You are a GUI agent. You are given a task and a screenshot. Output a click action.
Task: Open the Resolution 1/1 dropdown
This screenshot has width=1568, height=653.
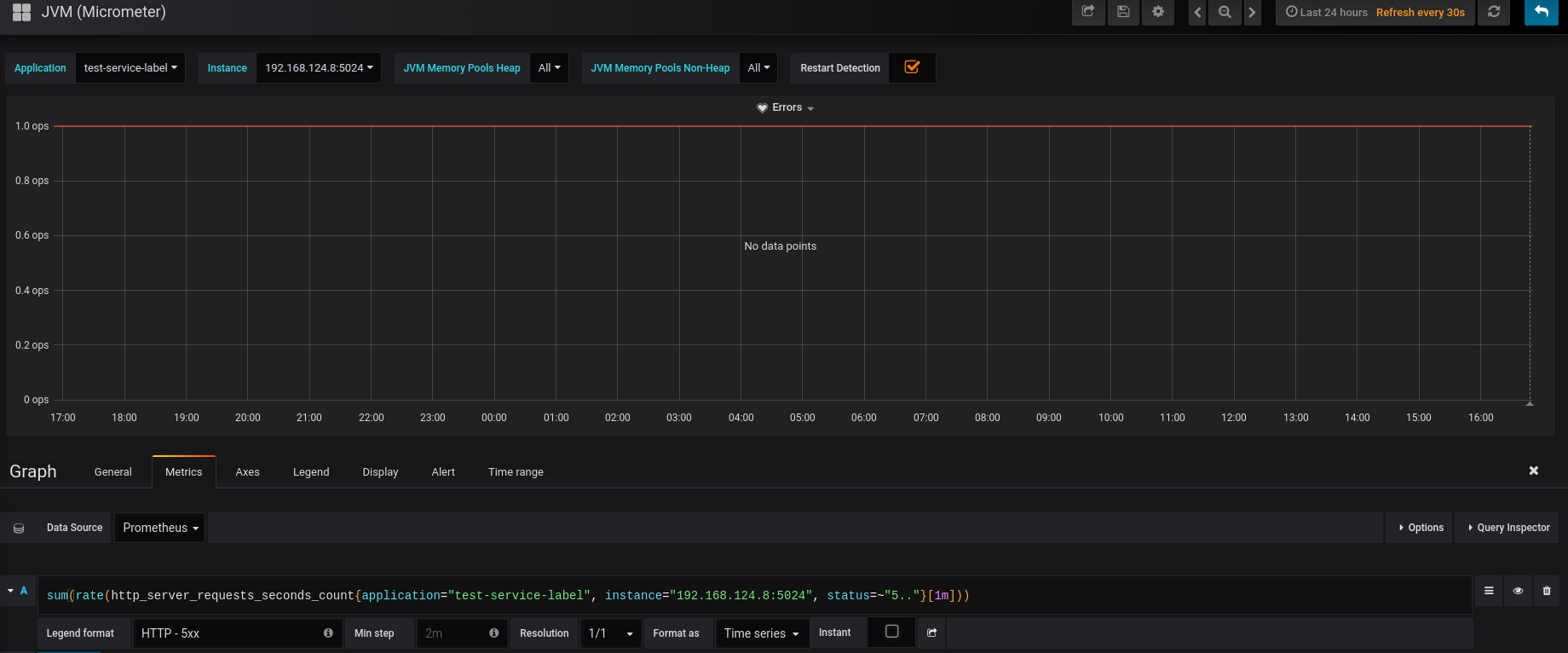coord(611,633)
